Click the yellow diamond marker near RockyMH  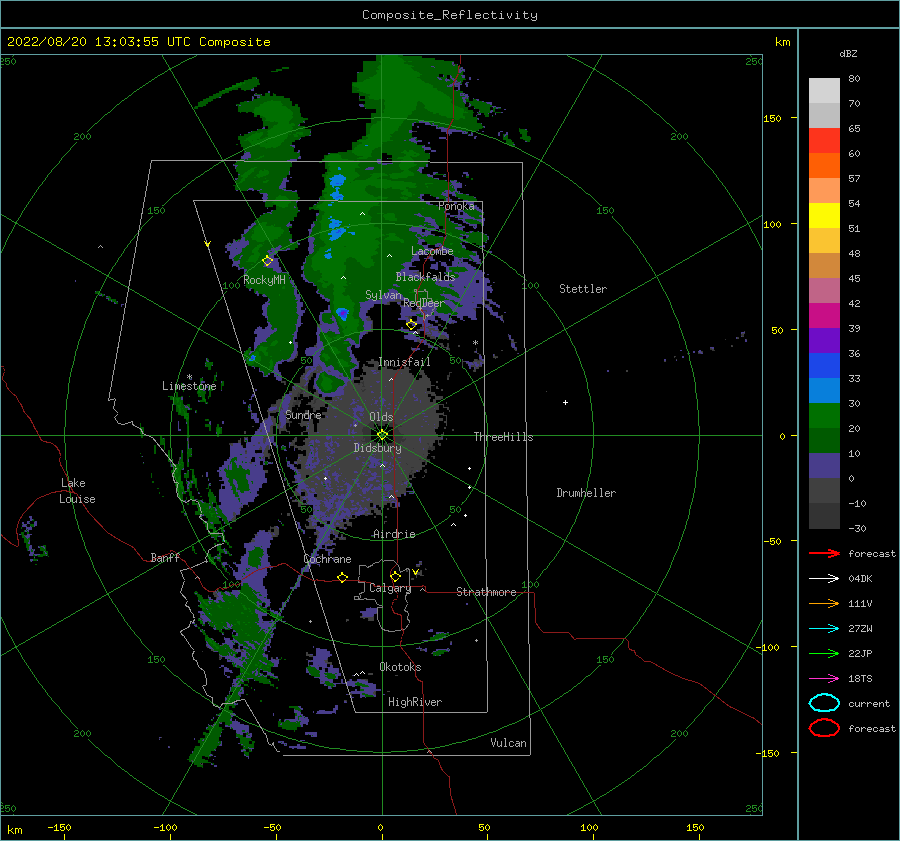[267, 261]
